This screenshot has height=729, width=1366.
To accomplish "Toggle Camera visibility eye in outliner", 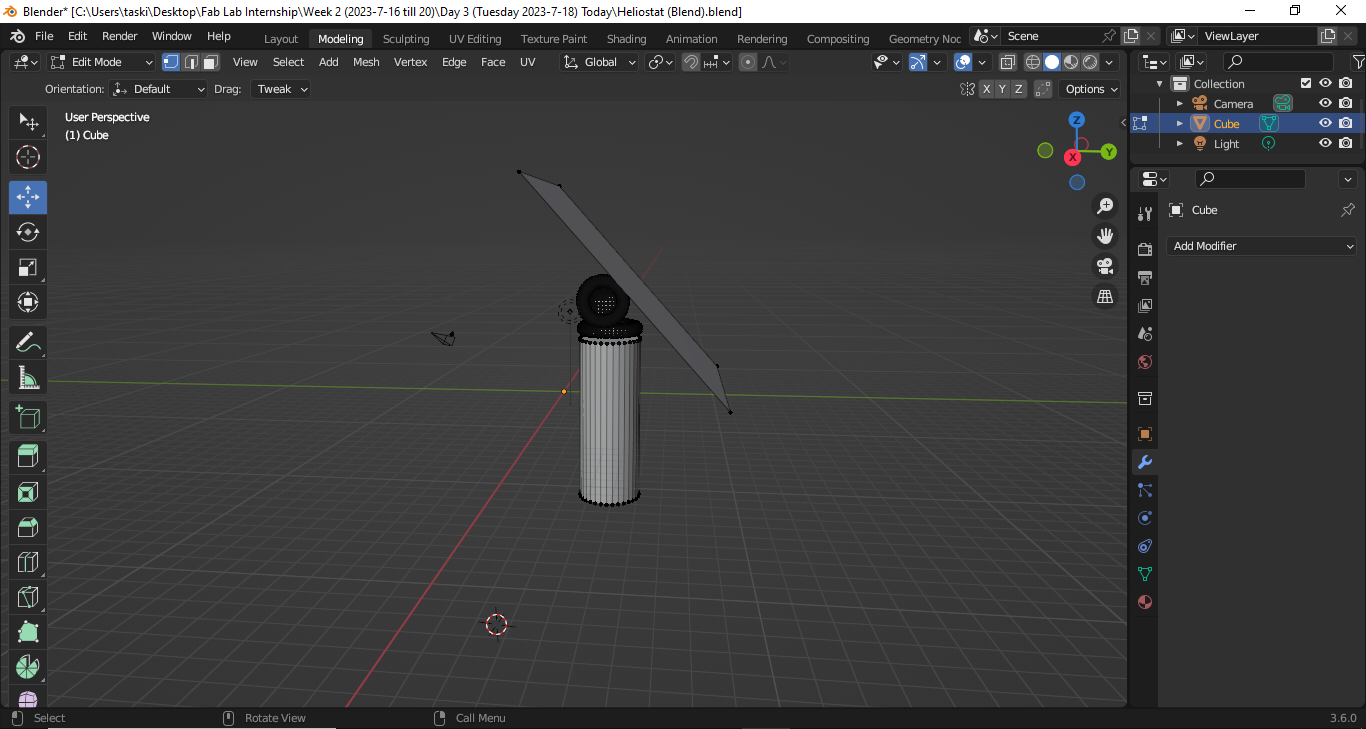I will point(1325,103).
